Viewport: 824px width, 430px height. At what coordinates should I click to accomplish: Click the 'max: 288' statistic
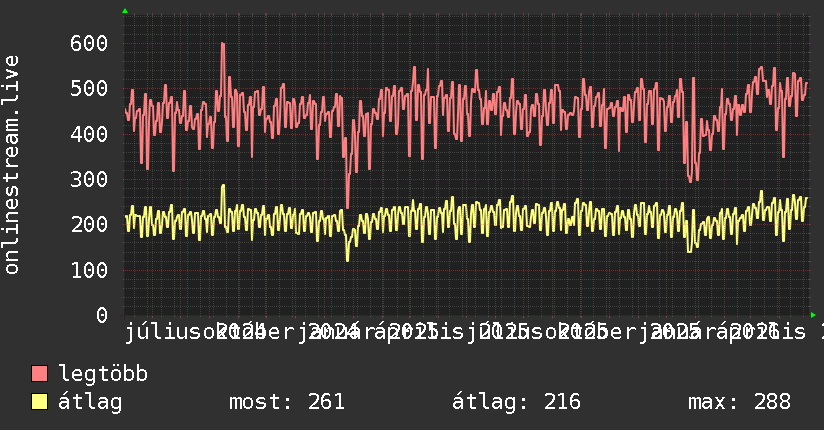click(739, 402)
